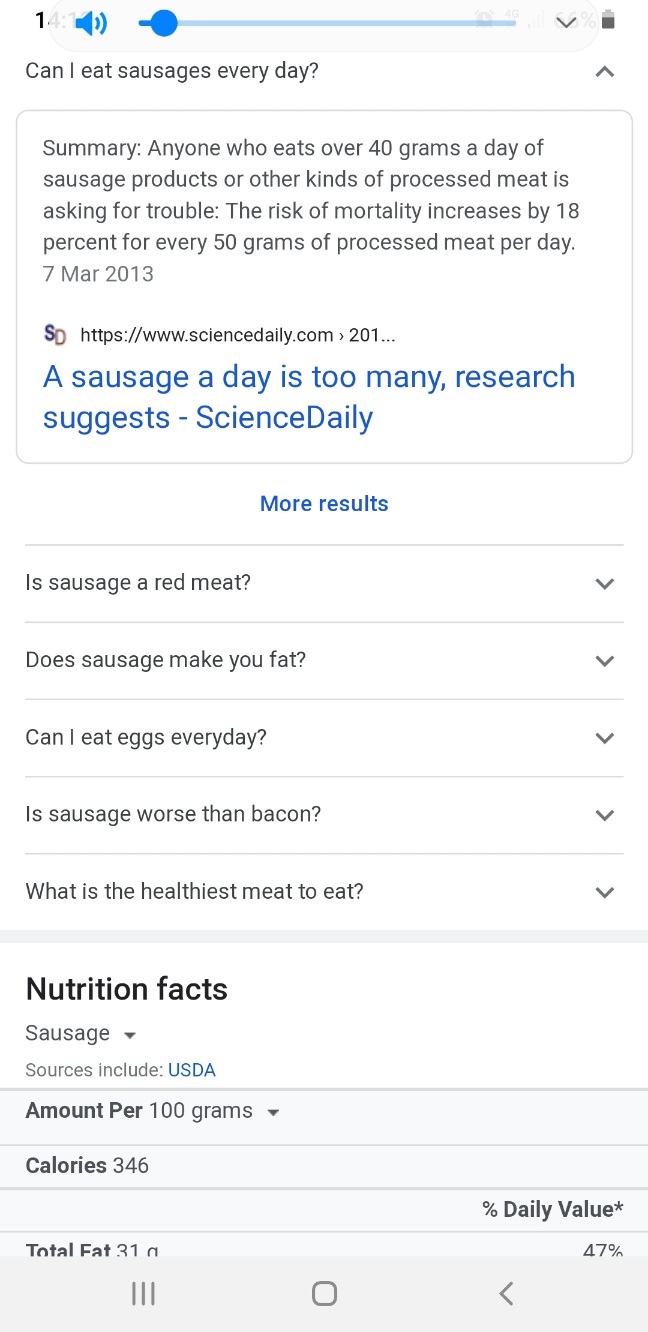Open recent apps from navigation bar
Screen dimensions: 648x1332
coord(144,1294)
